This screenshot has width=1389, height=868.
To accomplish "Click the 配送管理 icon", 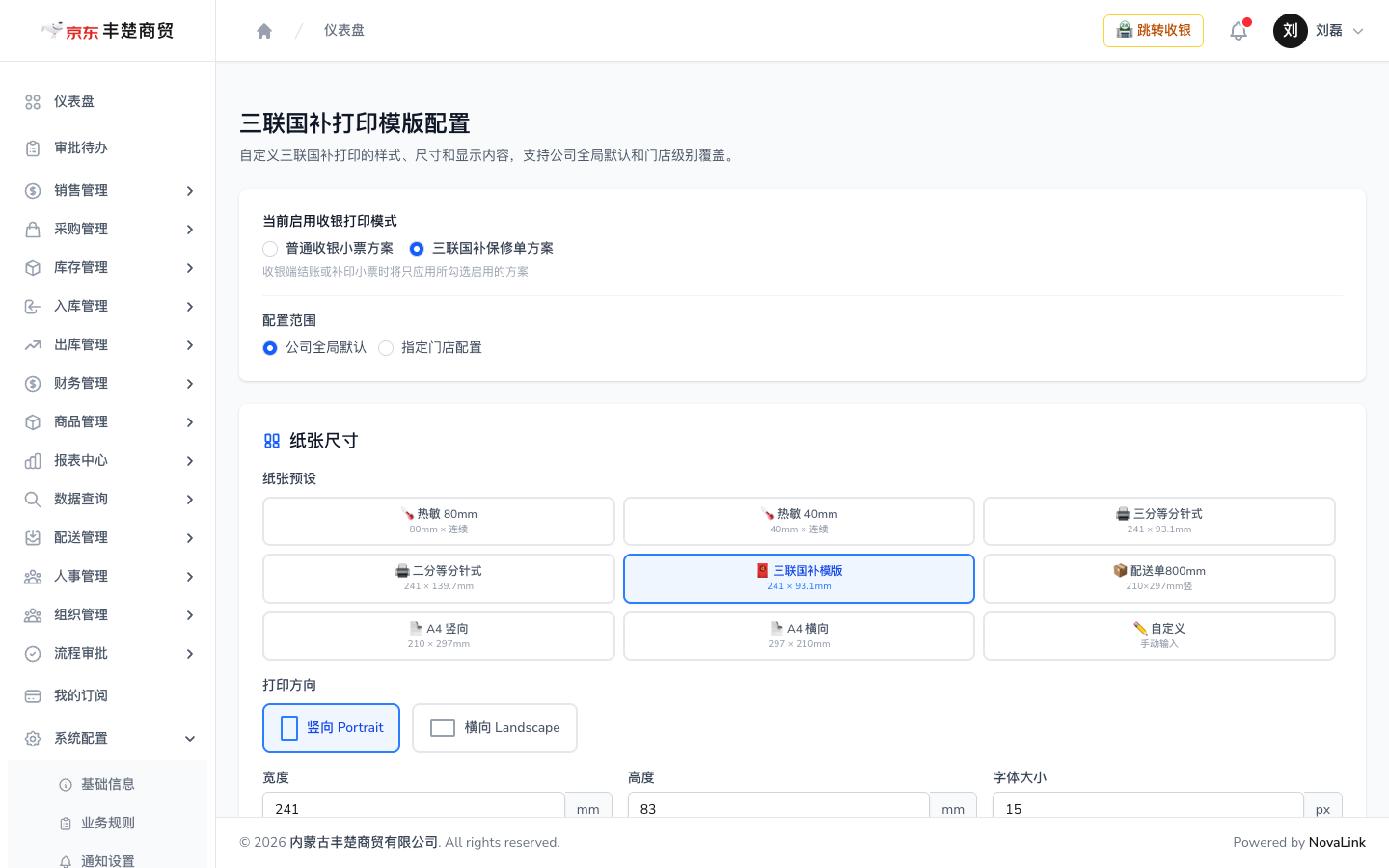I will (33, 538).
